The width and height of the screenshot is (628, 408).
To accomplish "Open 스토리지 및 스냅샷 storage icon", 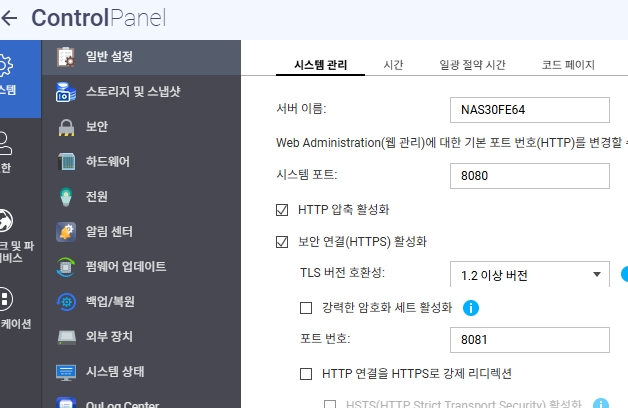I will pyautogui.click(x=67, y=92).
